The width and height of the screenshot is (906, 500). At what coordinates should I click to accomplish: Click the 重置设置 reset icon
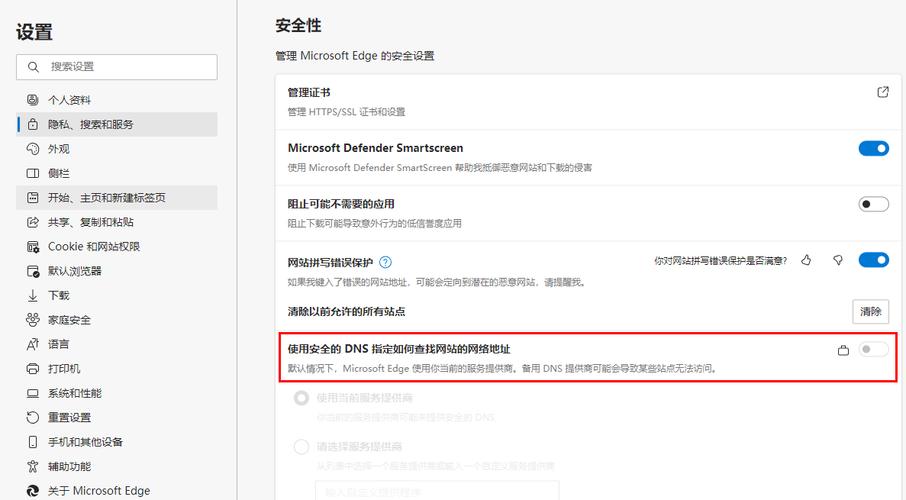pyautogui.click(x=33, y=417)
